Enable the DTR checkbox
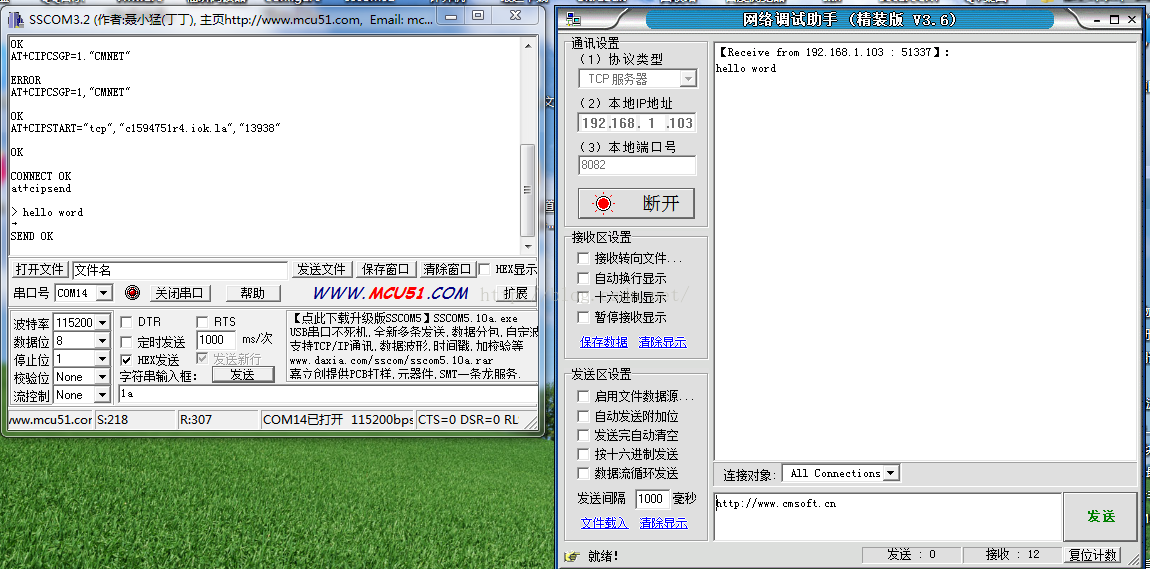 click(x=126, y=322)
